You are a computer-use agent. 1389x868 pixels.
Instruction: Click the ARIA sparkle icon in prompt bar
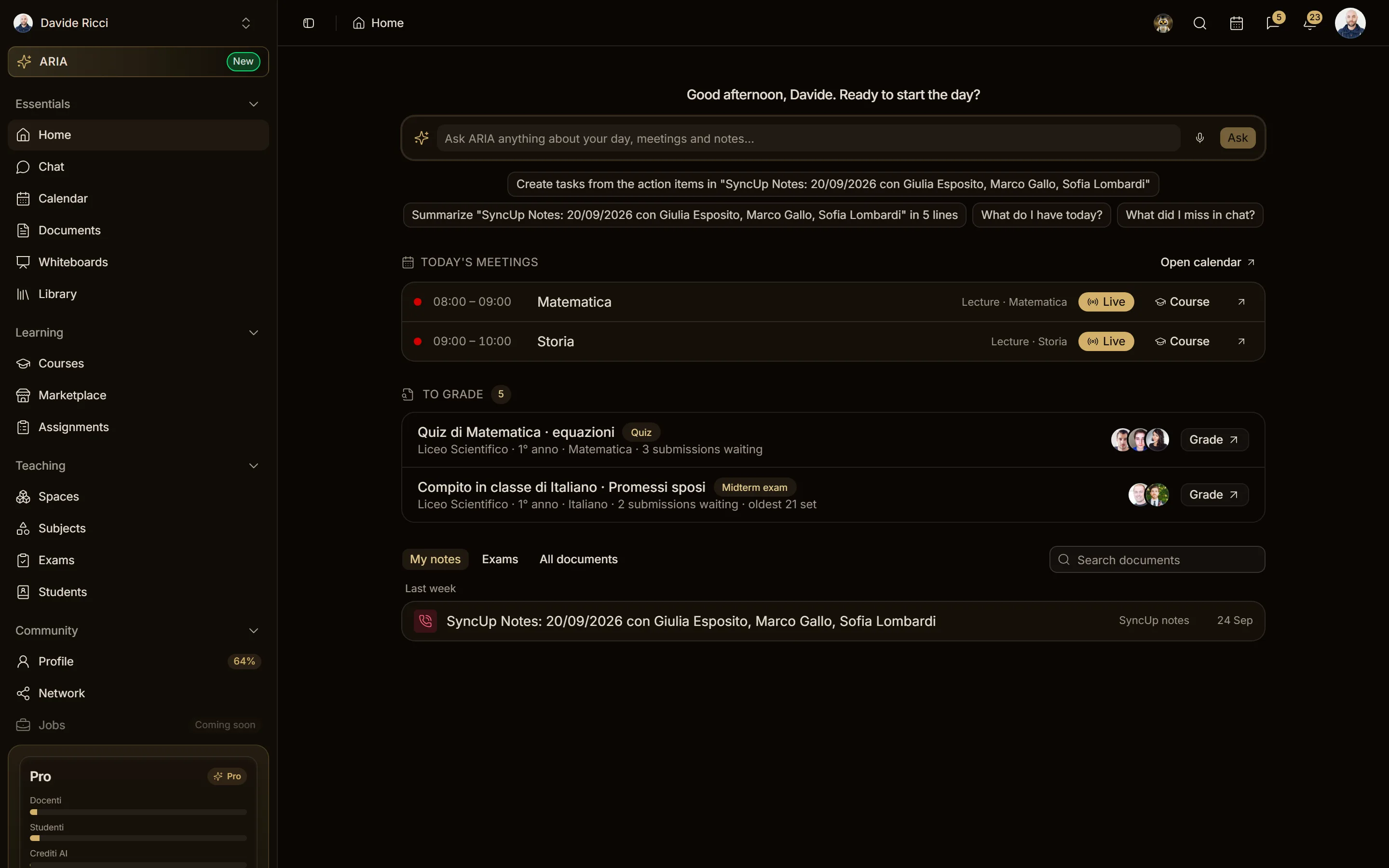(x=422, y=138)
